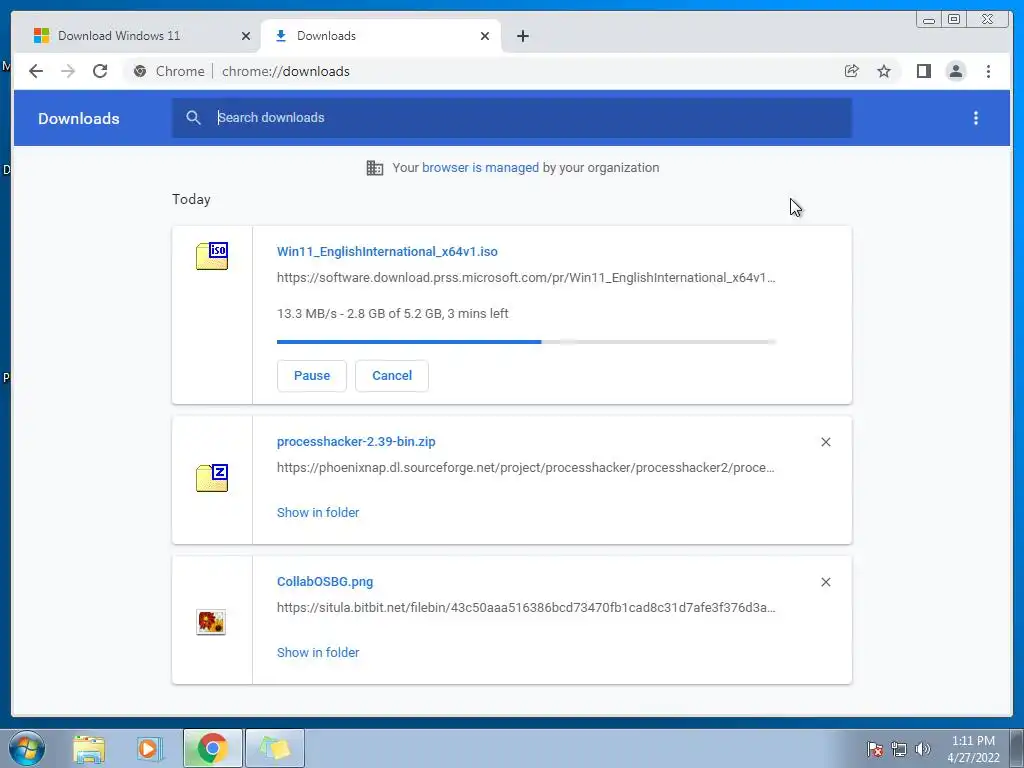Click the managed organization building icon
Screen dimensions: 1024x768
pos(375,168)
